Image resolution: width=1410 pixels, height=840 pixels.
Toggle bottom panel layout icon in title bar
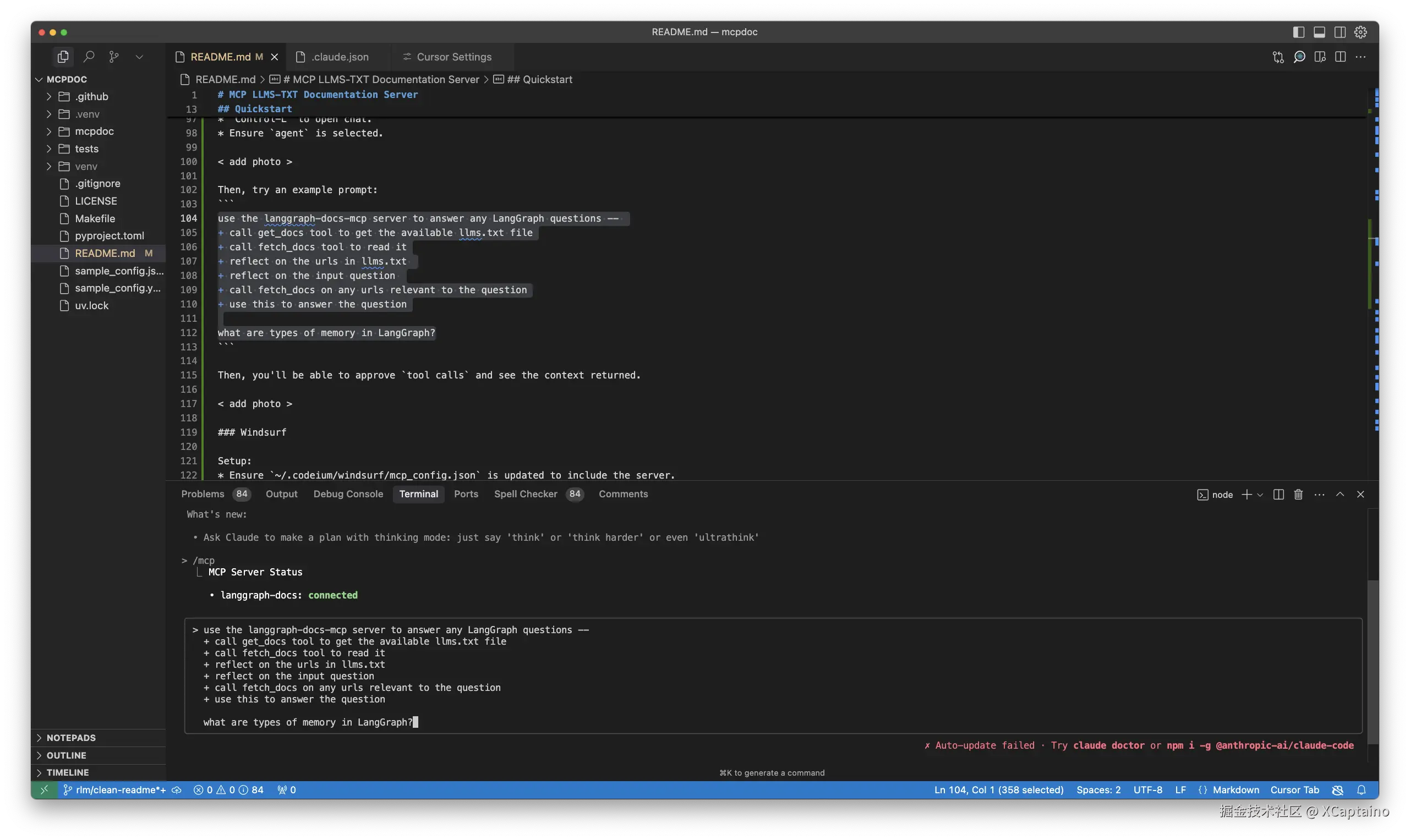tap(1319, 32)
